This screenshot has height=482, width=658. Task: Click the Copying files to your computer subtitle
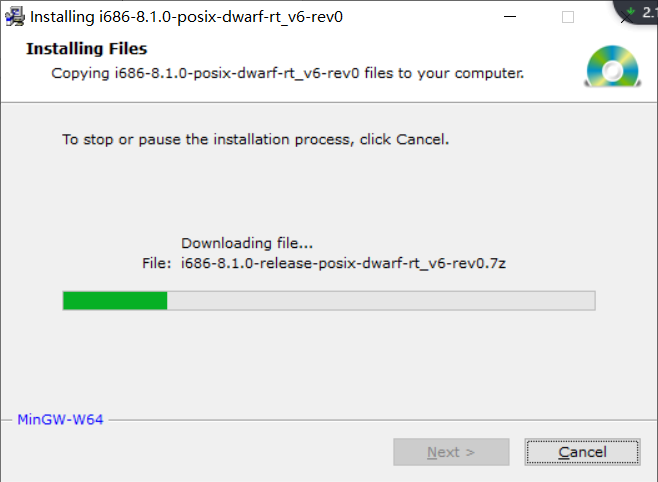[x=287, y=73]
